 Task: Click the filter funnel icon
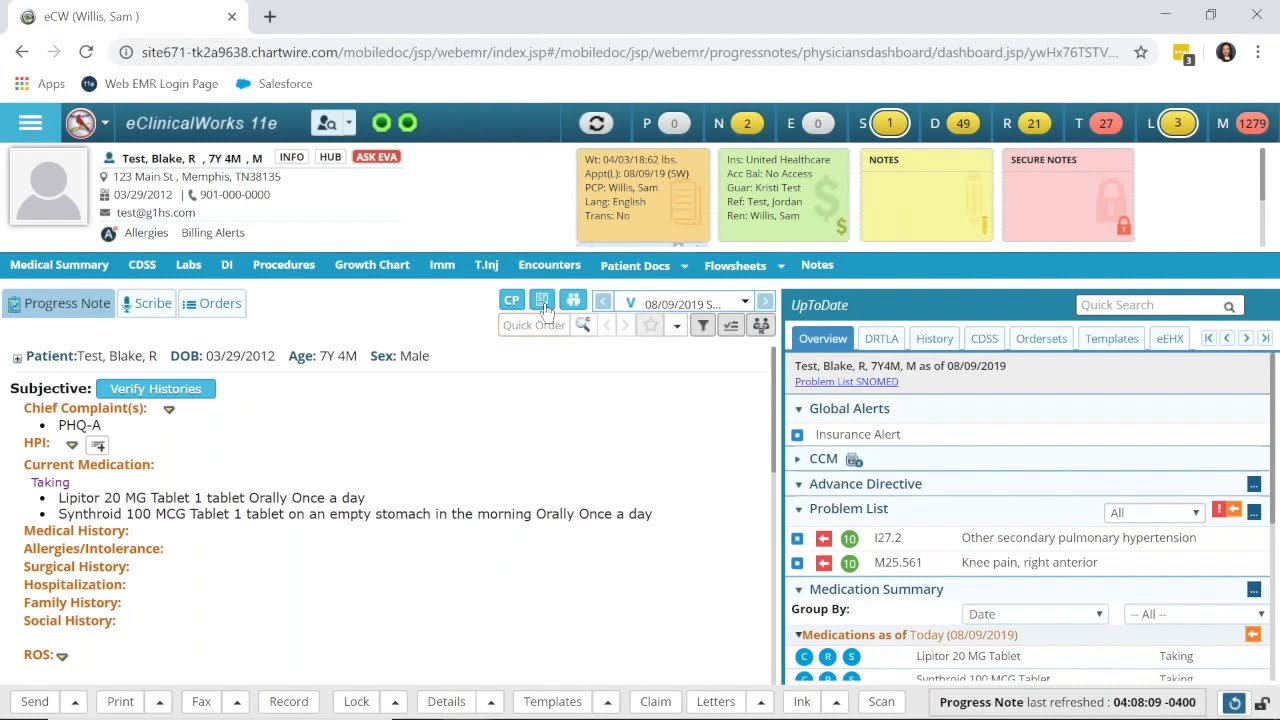[703, 325]
